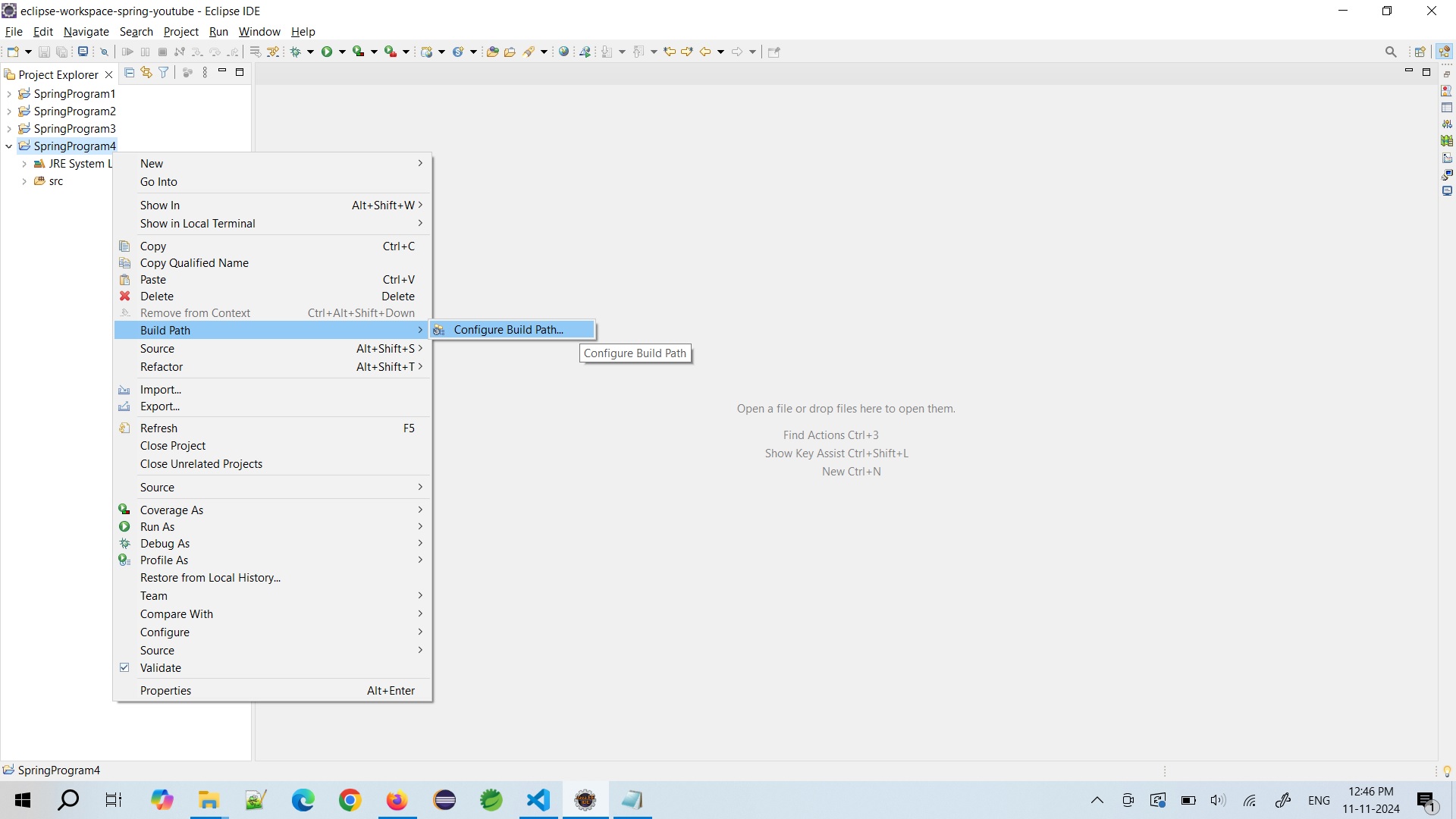Image resolution: width=1456 pixels, height=819 pixels.
Task: Open the Run As submenu
Action: (x=273, y=527)
